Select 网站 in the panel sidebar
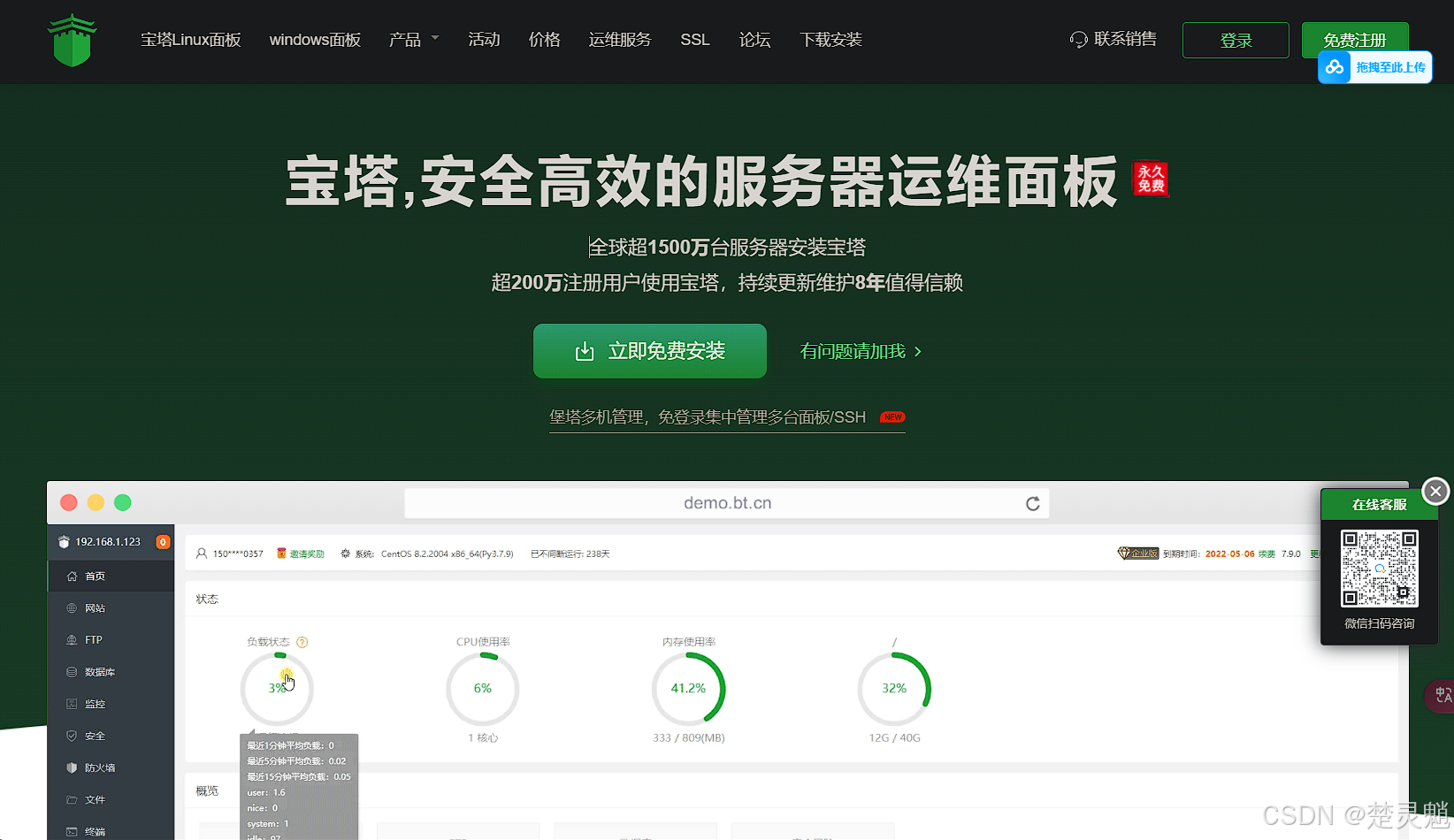 coord(111,608)
